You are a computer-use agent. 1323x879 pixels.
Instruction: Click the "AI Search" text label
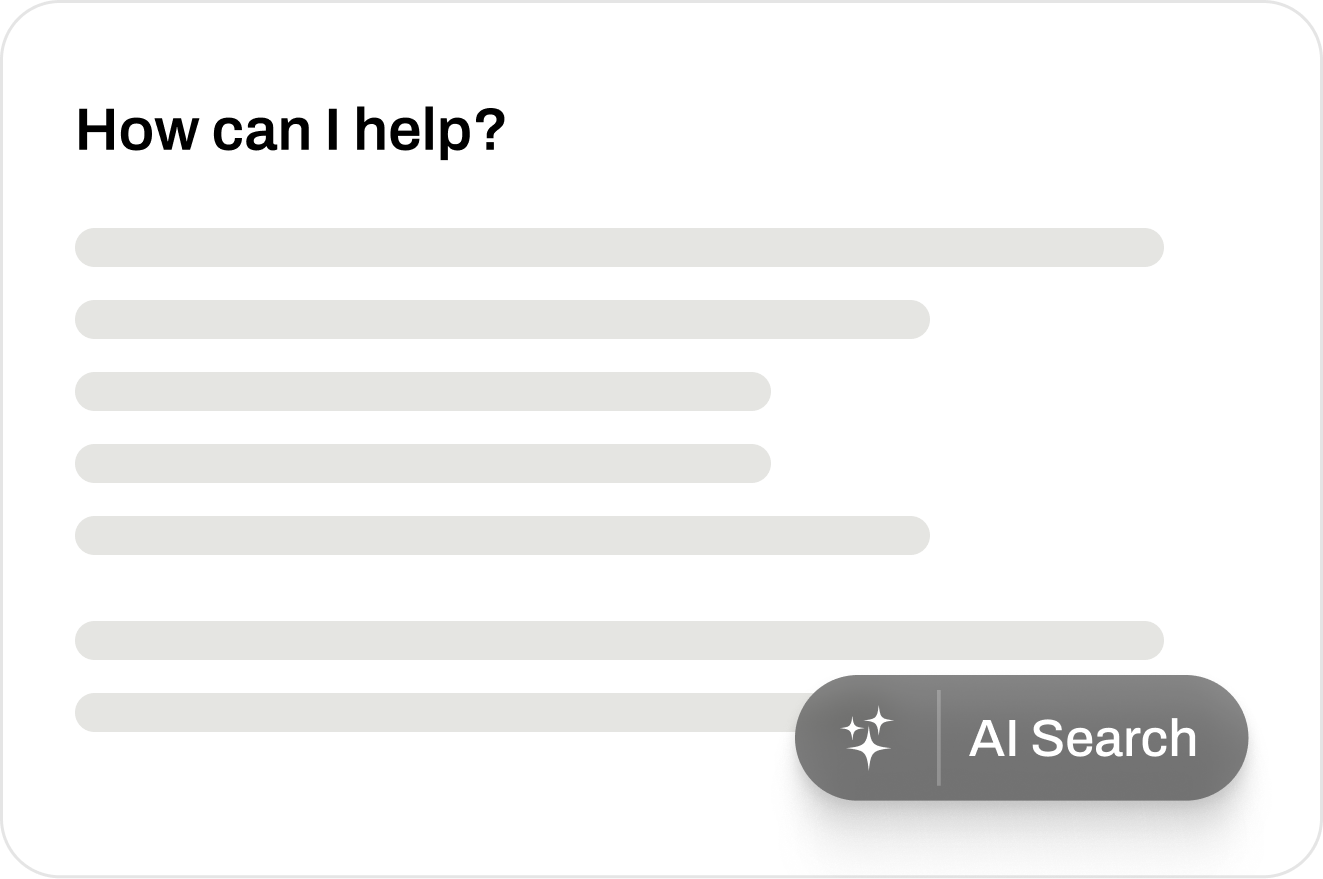click(1082, 739)
